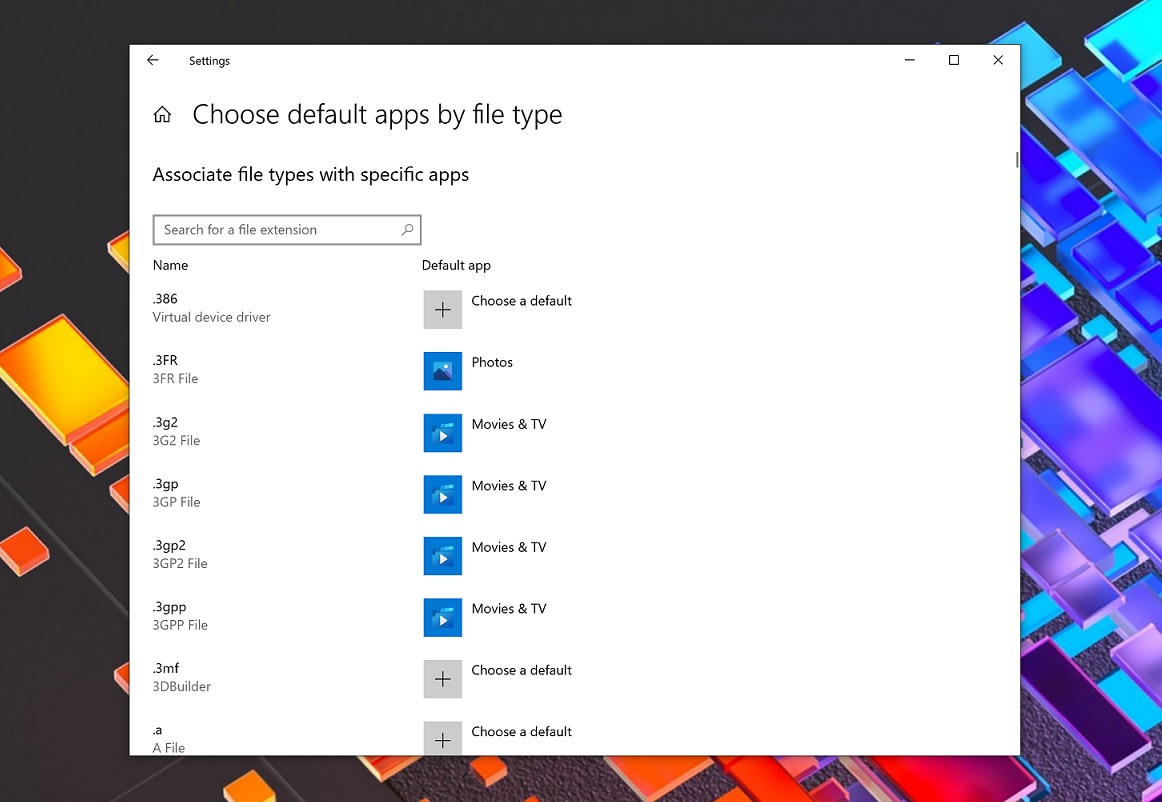Click the vertical scrollbar on the right edge

(1016, 159)
